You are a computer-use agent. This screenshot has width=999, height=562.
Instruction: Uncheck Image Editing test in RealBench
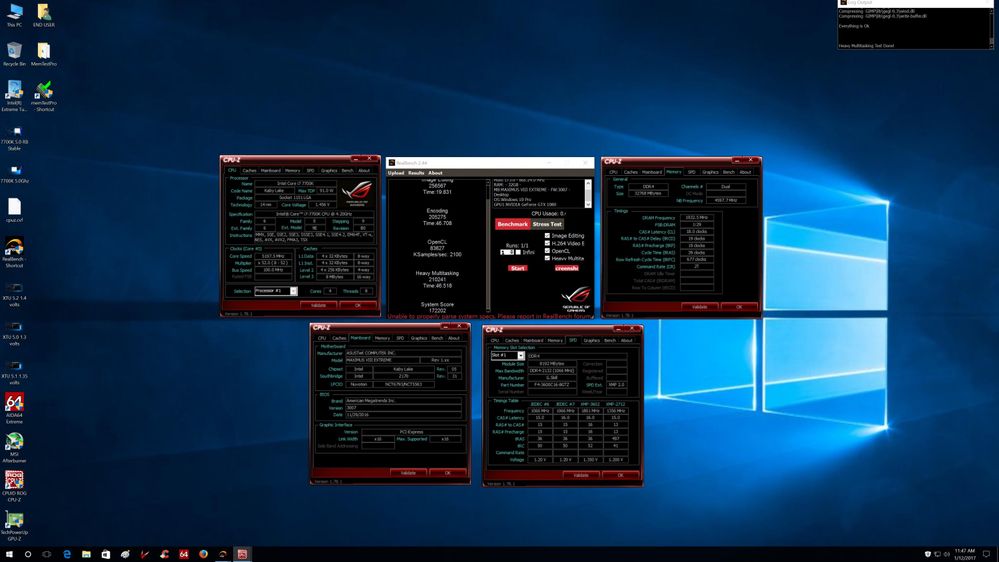click(547, 236)
